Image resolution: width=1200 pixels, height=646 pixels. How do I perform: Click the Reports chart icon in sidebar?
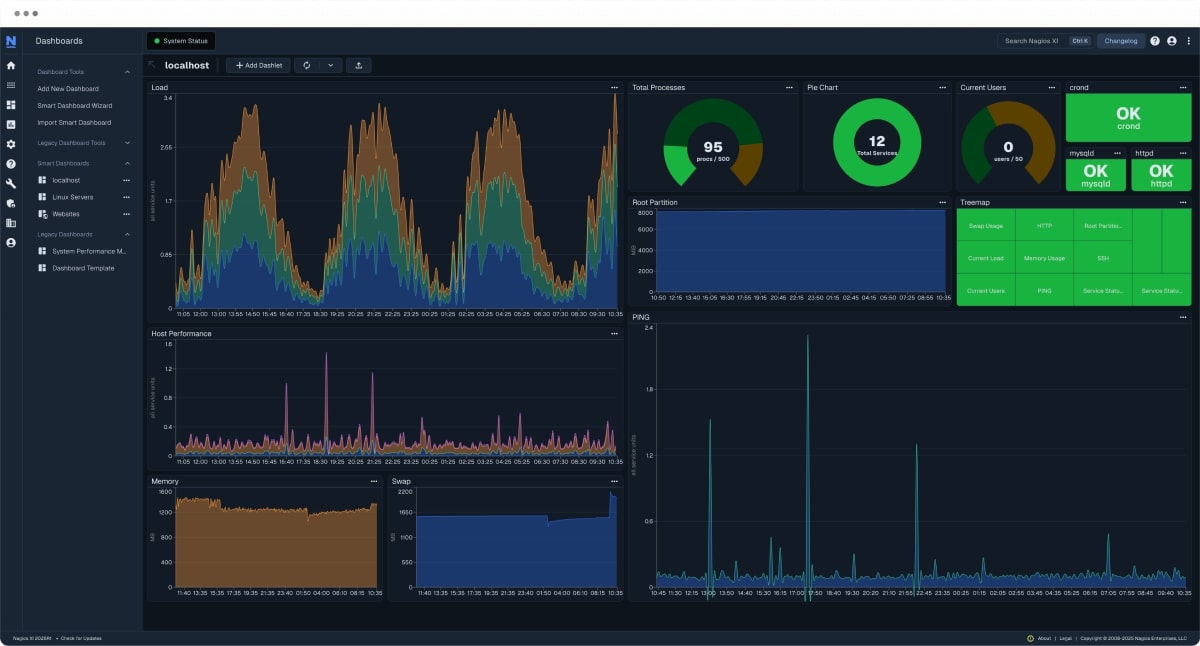pyautogui.click(x=10, y=222)
